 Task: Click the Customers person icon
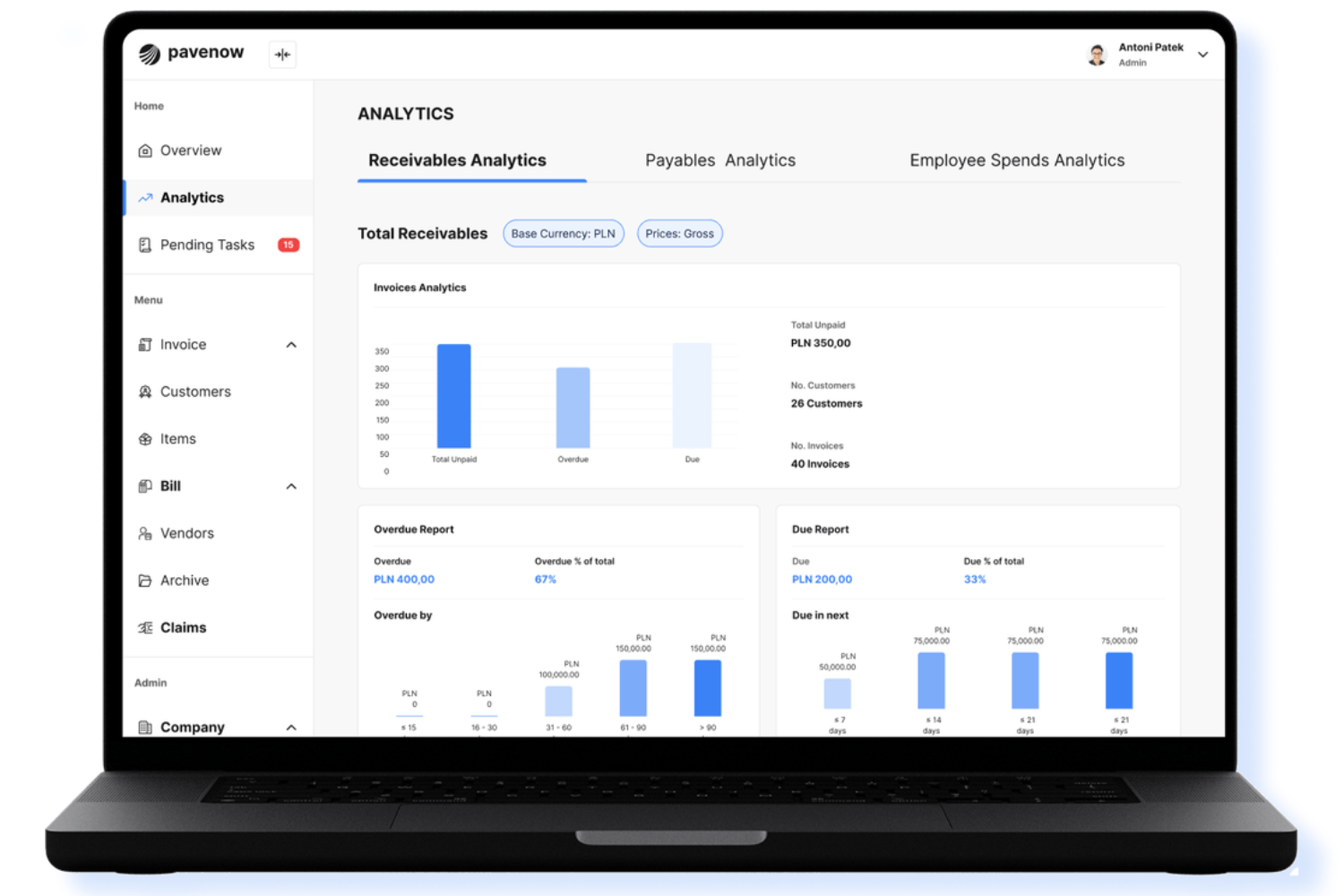coord(145,392)
